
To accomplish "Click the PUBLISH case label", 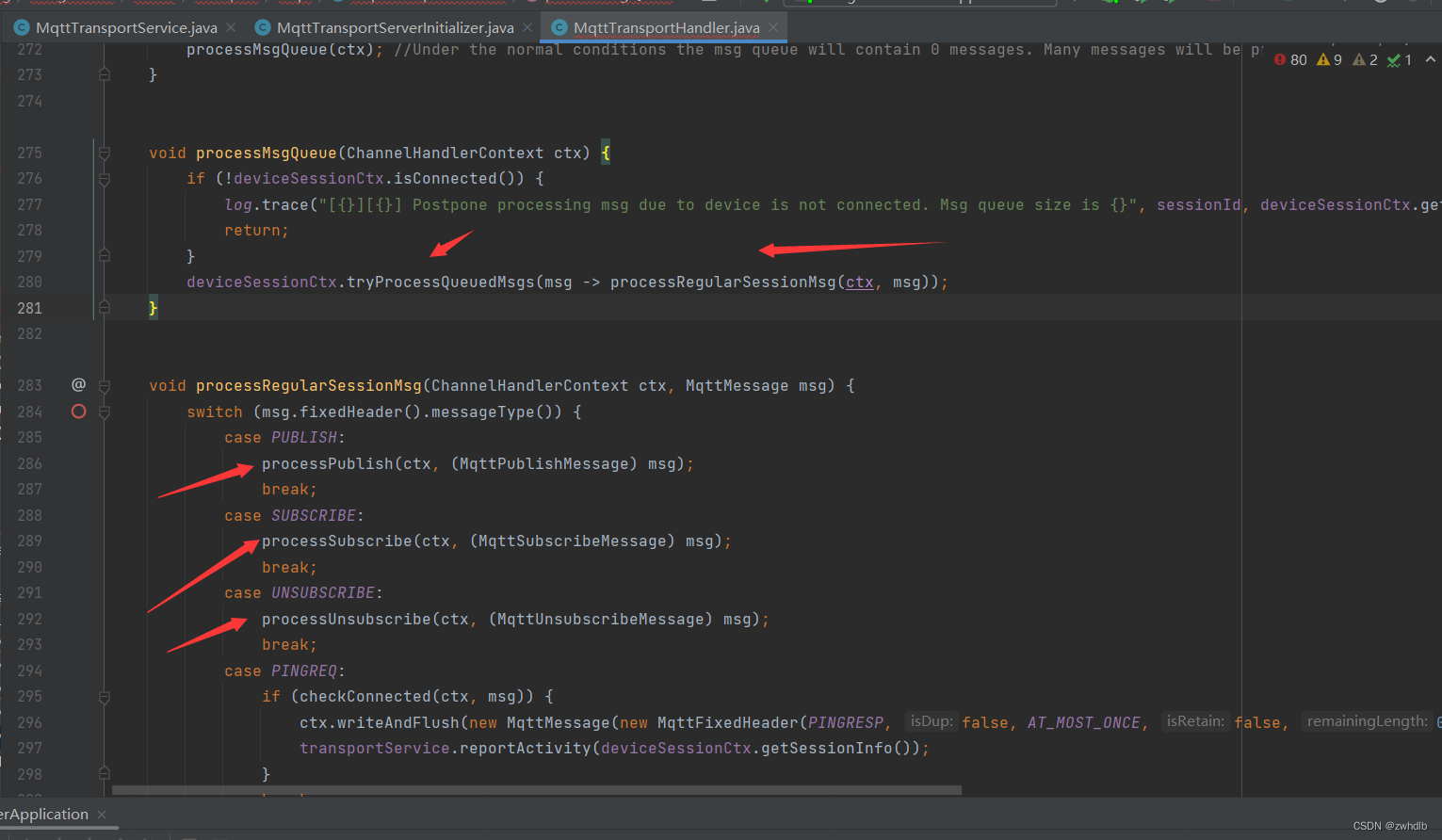I will tap(304, 438).
